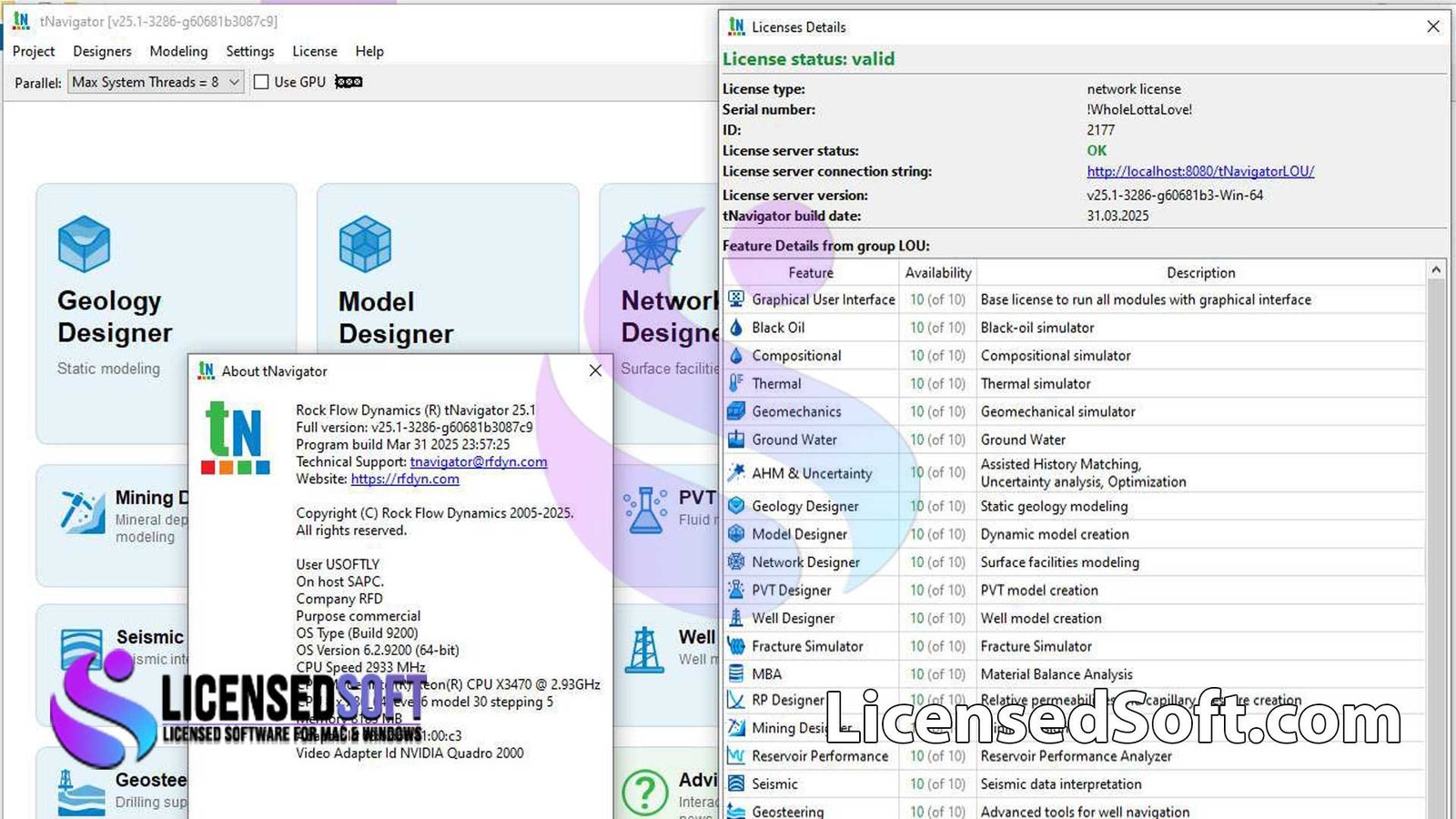Close the About tNavigator dialog
Image resolution: width=1456 pixels, height=819 pixels.
[x=595, y=370]
